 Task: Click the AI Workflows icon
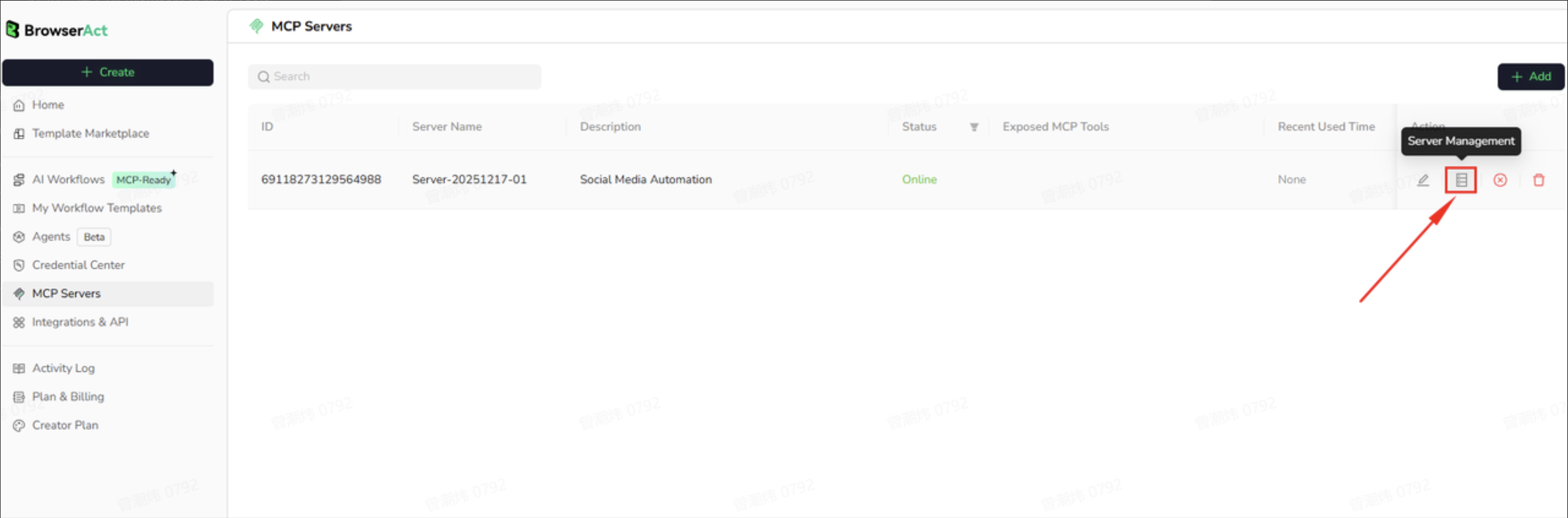(19, 180)
